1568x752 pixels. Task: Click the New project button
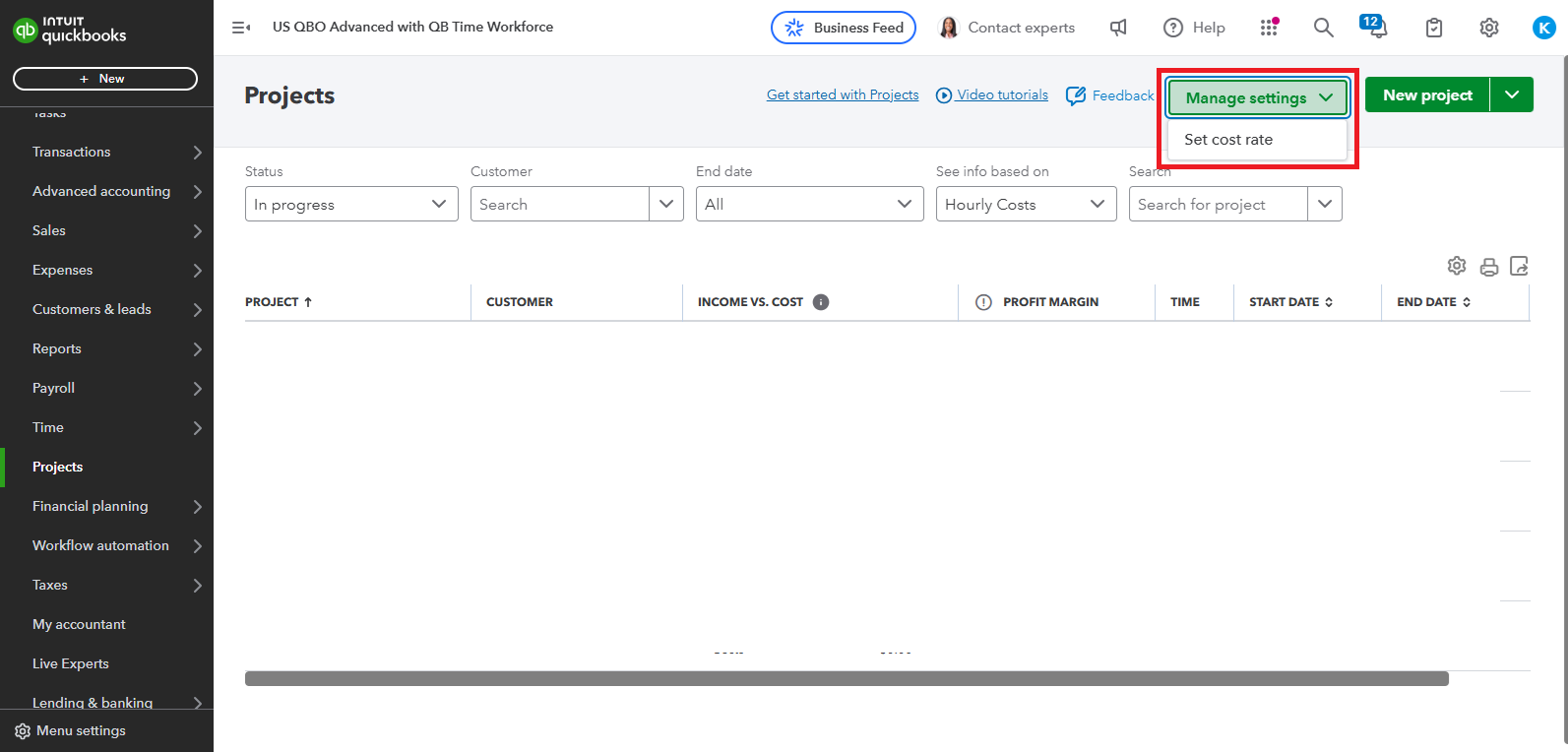1427,94
